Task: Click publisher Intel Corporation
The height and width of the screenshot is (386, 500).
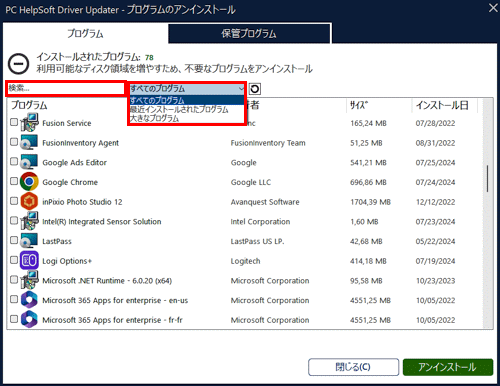Action: click(x=260, y=222)
